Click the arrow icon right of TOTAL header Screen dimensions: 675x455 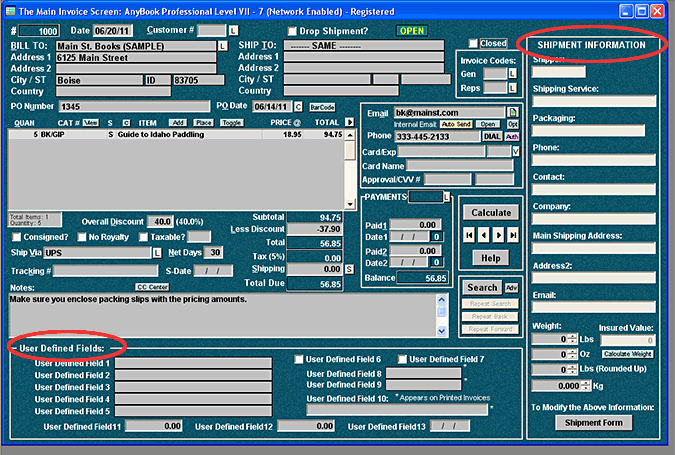tap(349, 122)
